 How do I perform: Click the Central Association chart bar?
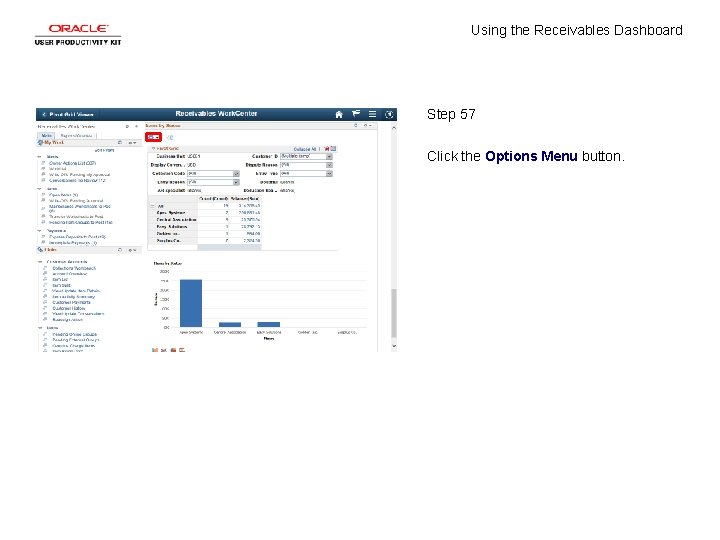coord(230,325)
